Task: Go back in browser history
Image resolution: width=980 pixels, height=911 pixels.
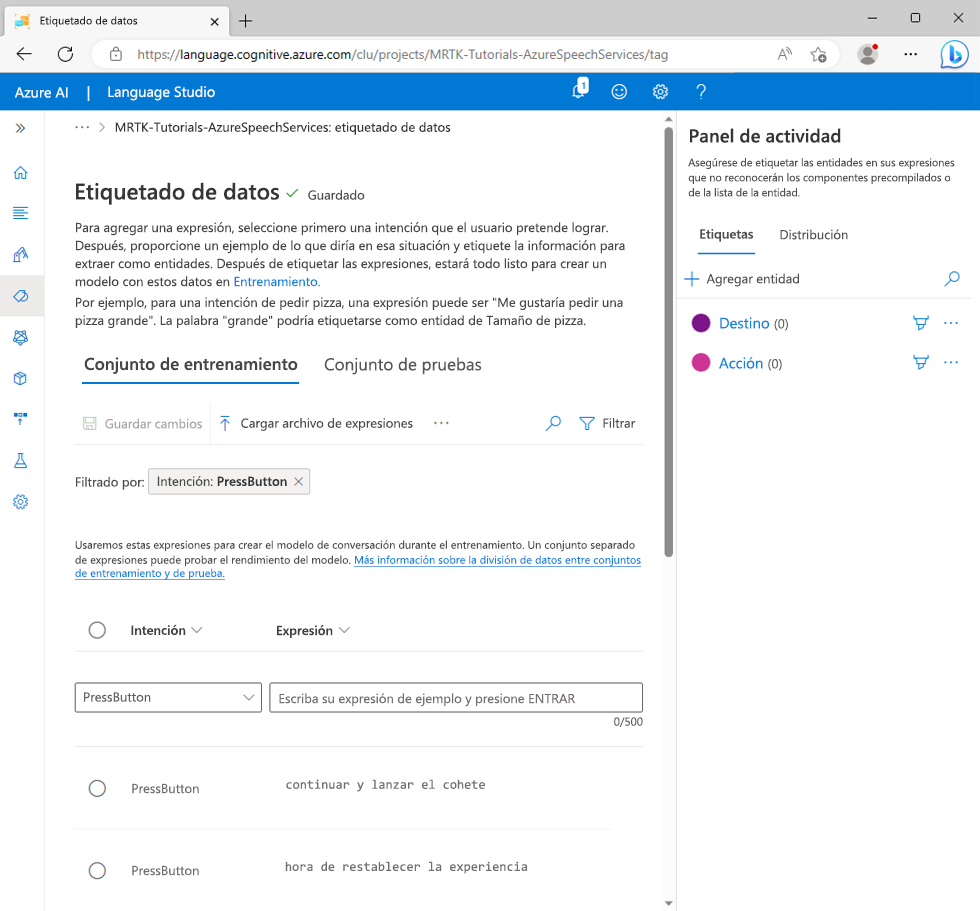Action: coord(24,54)
